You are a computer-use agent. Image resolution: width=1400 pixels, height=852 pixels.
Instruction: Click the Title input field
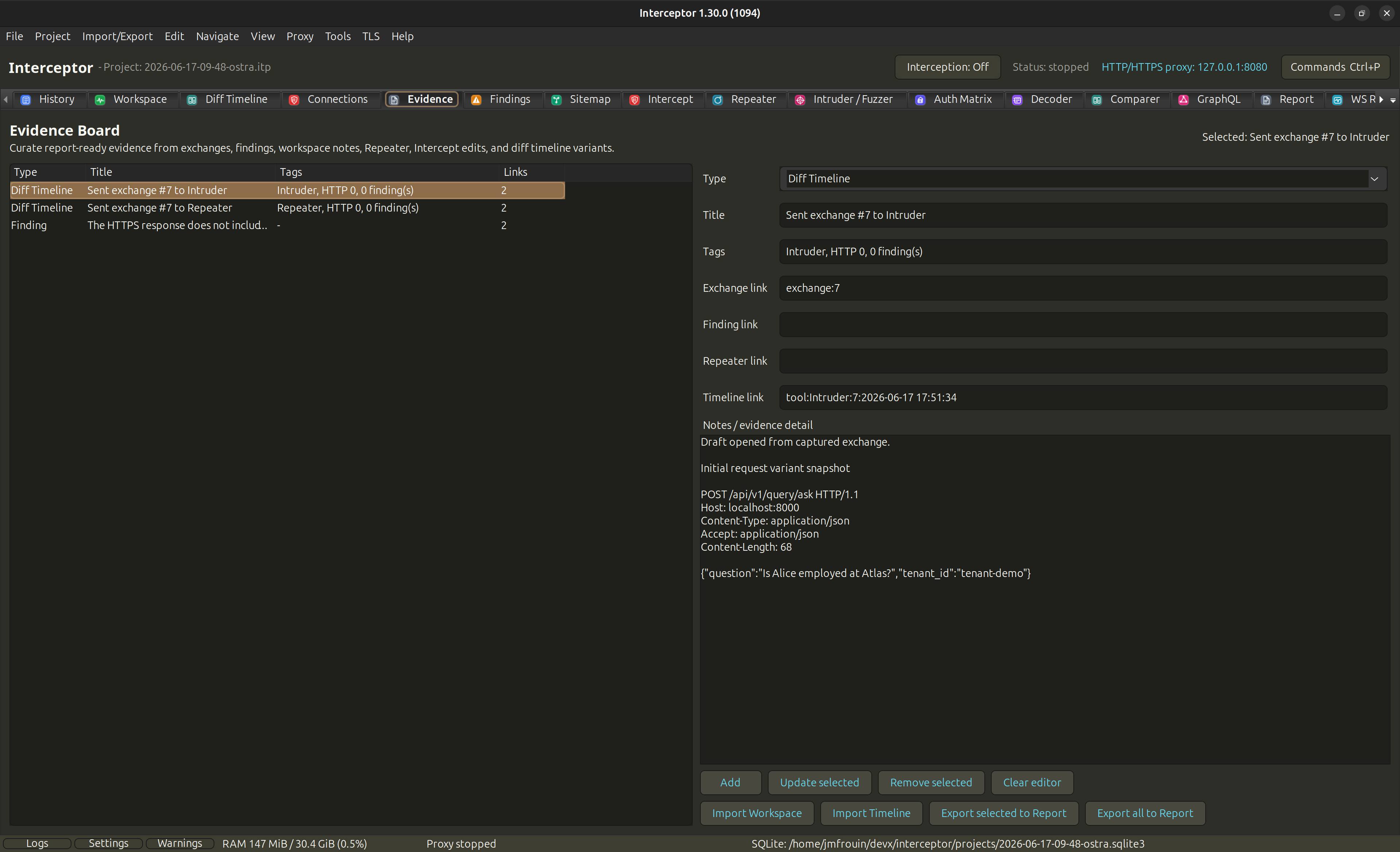click(1083, 215)
